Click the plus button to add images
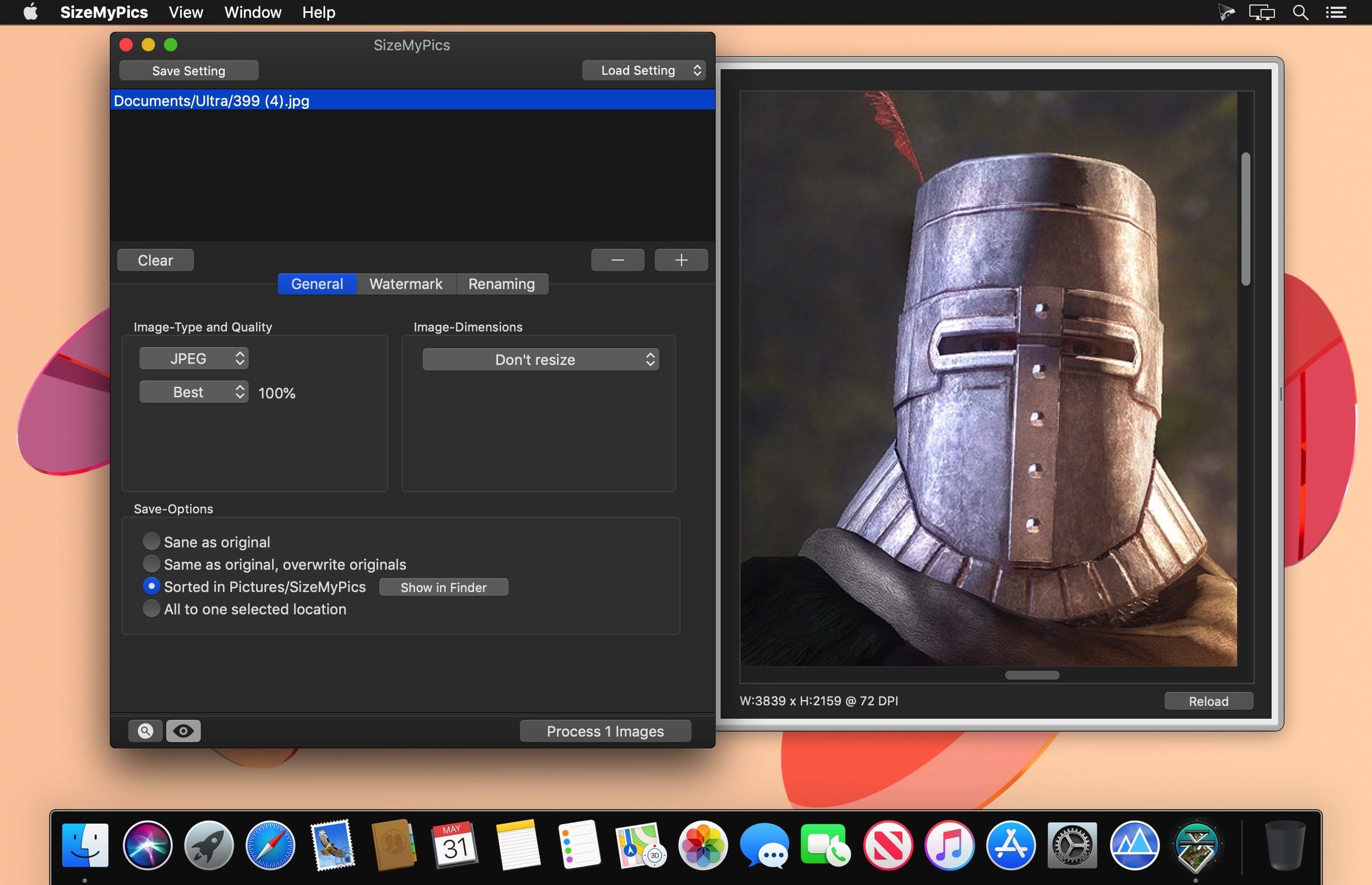 click(x=680, y=261)
